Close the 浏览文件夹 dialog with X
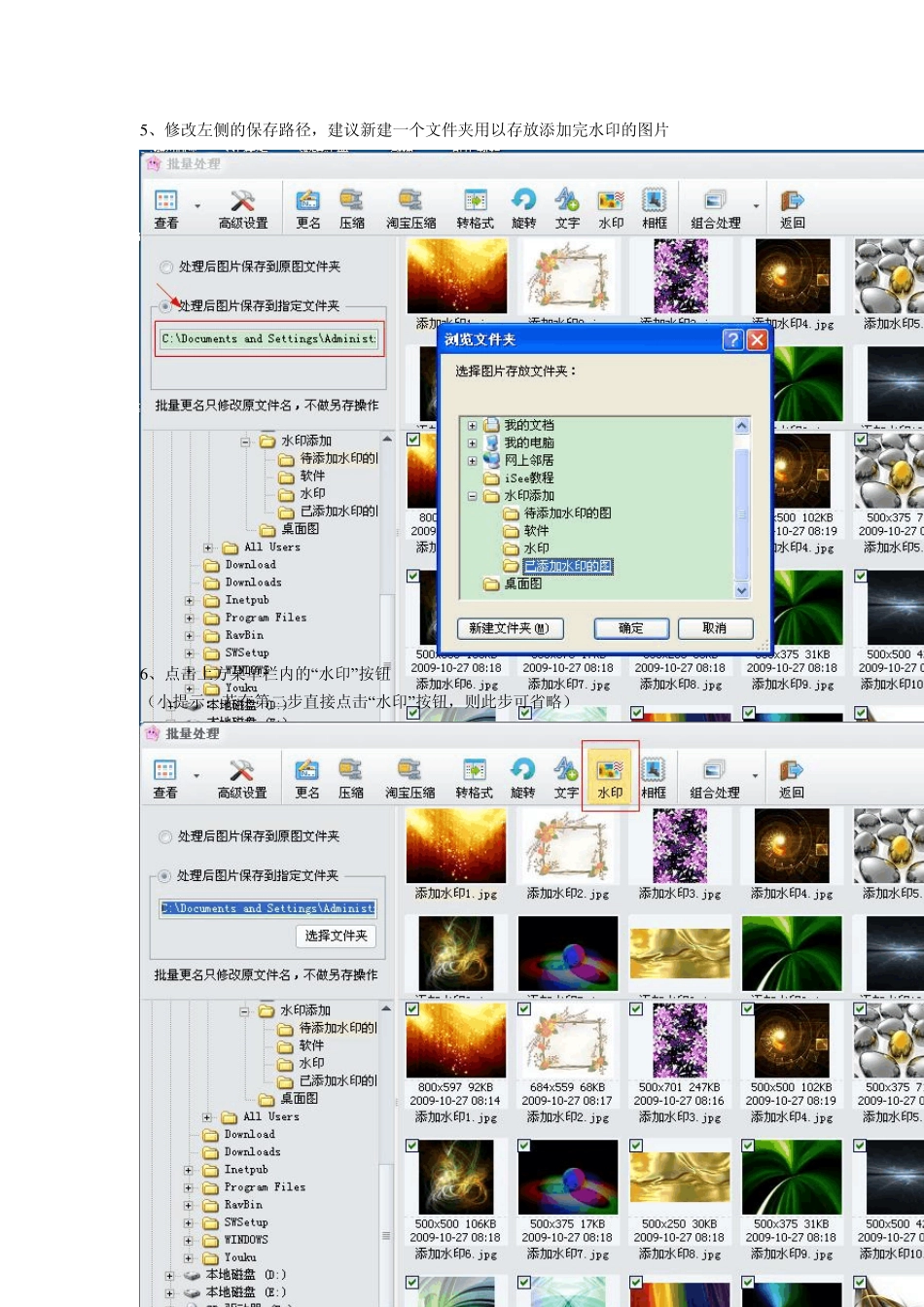 click(x=757, y=339)
